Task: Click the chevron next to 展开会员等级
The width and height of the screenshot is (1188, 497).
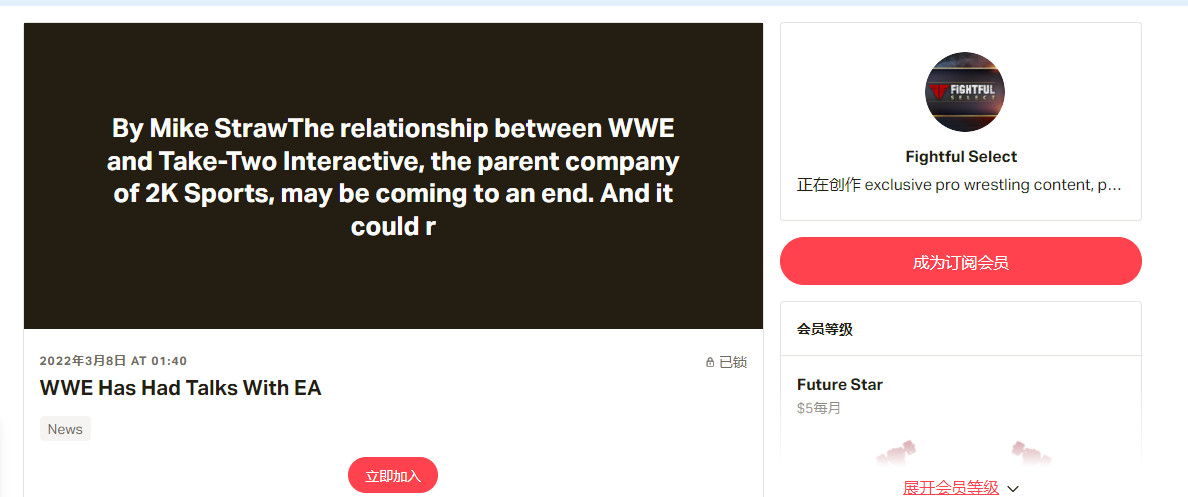Action: click(x=1013, y=488)
